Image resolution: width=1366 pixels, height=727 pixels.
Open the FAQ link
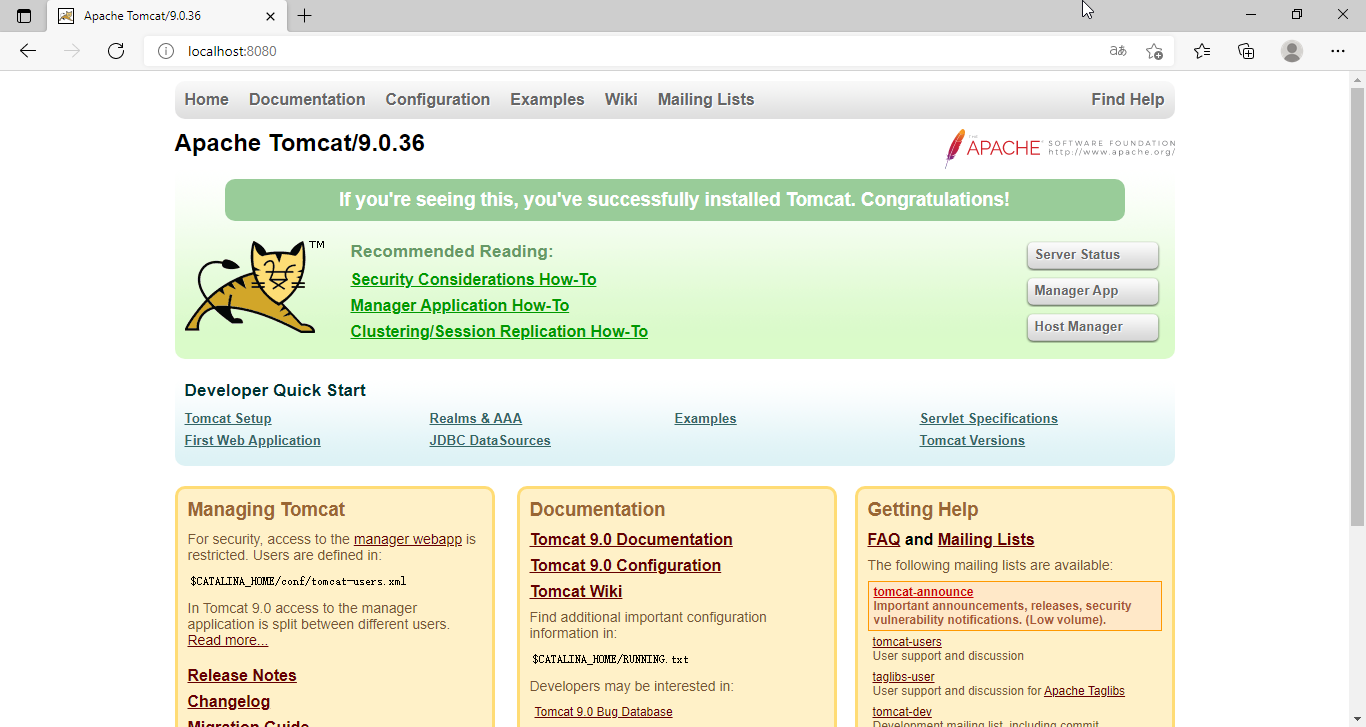click(884, 540)
